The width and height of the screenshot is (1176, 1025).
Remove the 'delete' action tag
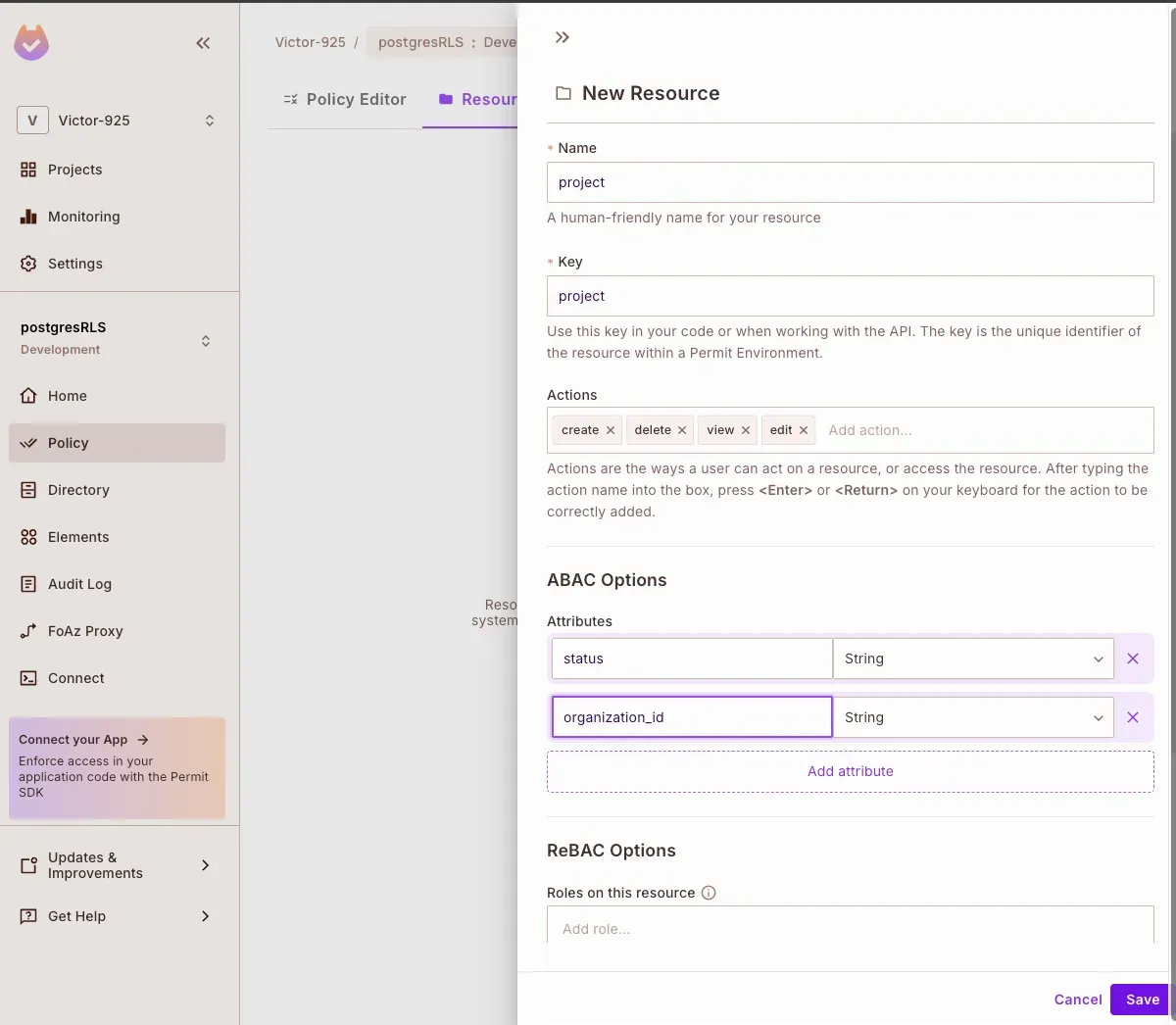682,430
